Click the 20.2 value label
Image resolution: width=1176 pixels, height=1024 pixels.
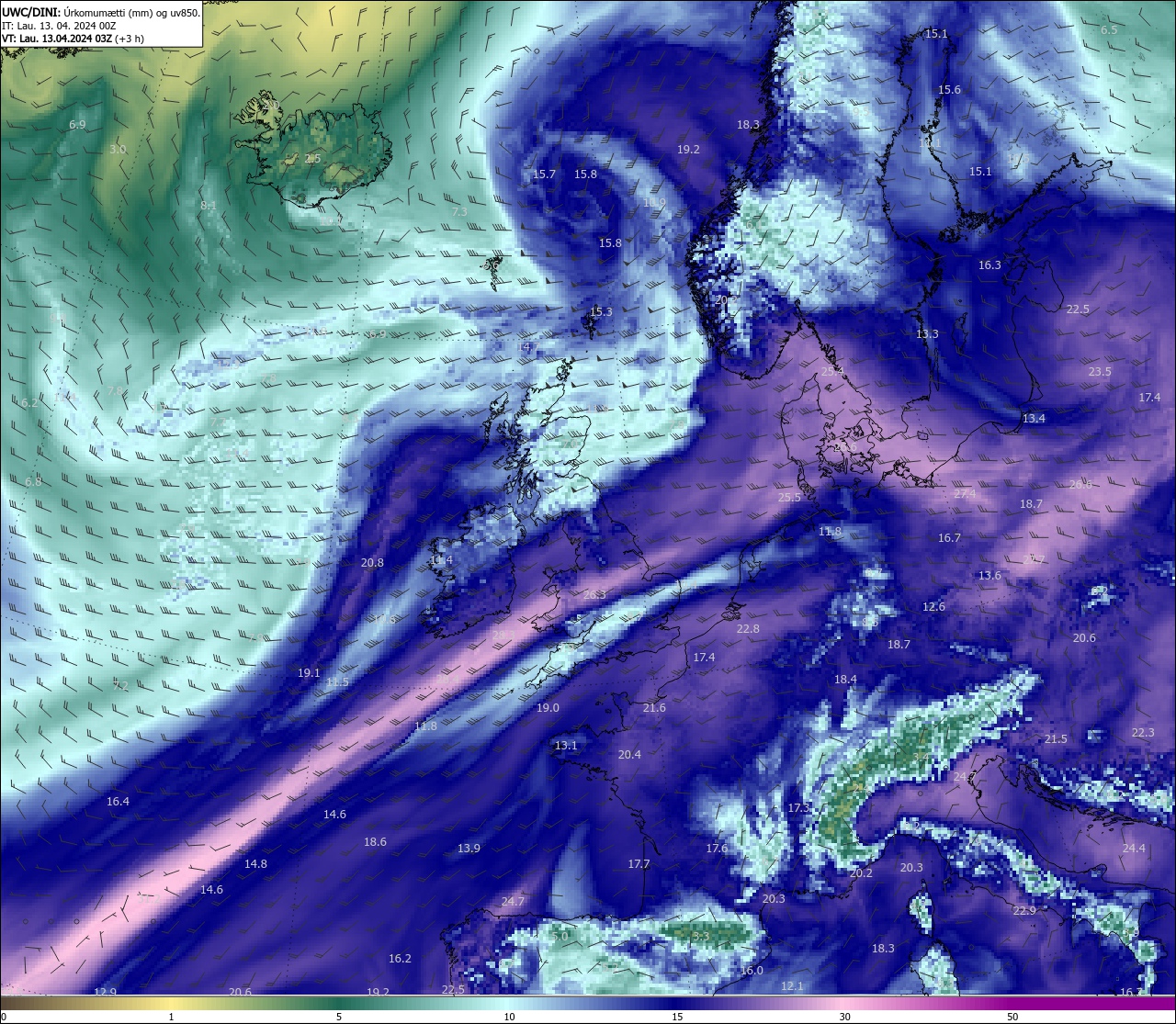tap(861, 873)
